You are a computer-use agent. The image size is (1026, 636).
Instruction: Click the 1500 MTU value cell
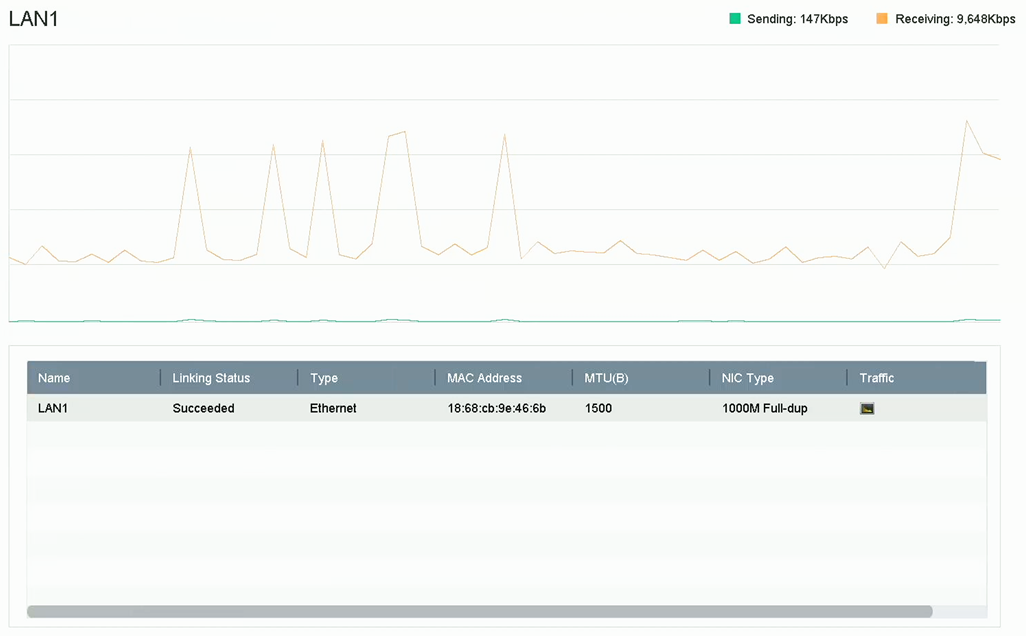click(x=598, y=408)
